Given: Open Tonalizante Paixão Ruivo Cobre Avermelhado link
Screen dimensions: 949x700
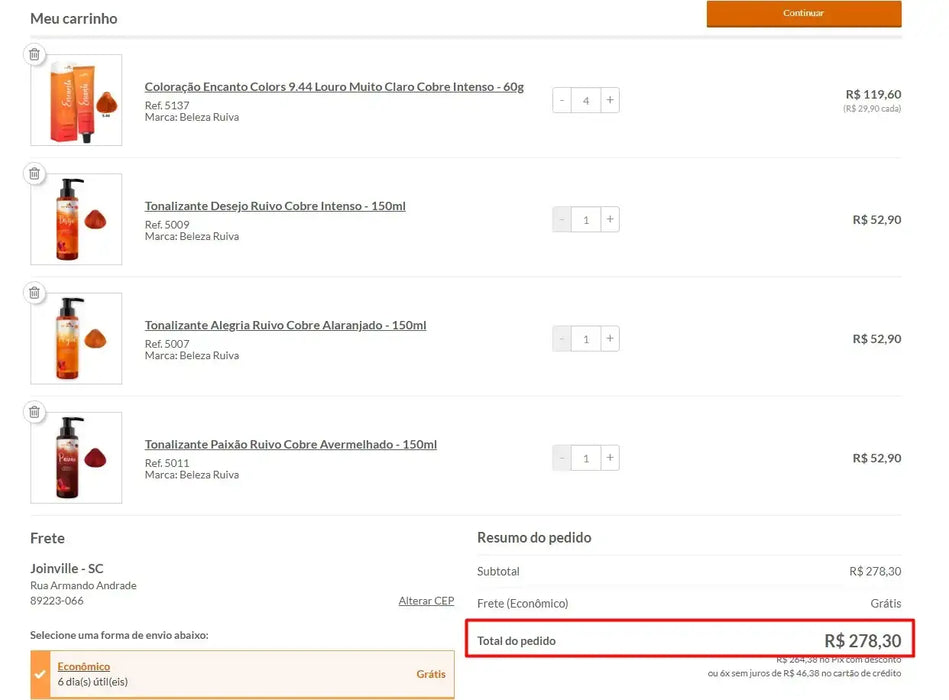Looking at the screenshot, I should click(x=290, y=444).
